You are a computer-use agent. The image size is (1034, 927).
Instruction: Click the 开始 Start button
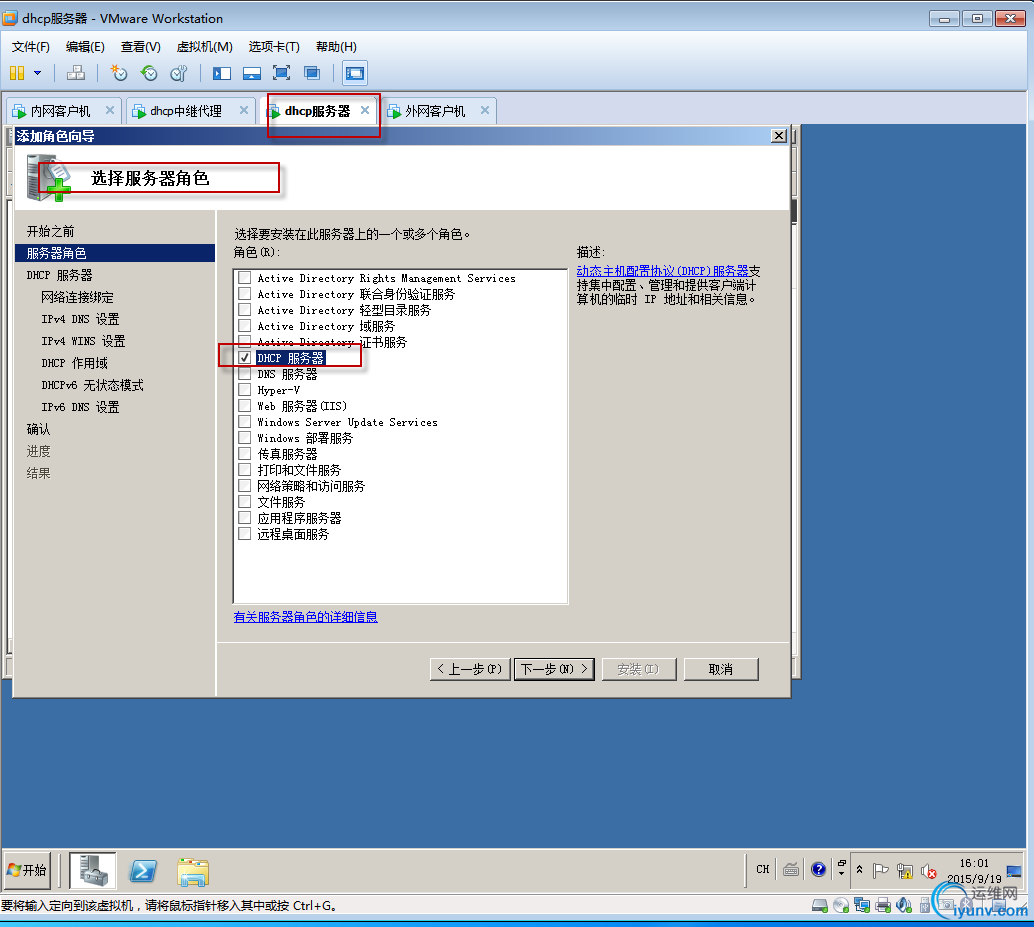pyautogui.click(x=28, y=870)
